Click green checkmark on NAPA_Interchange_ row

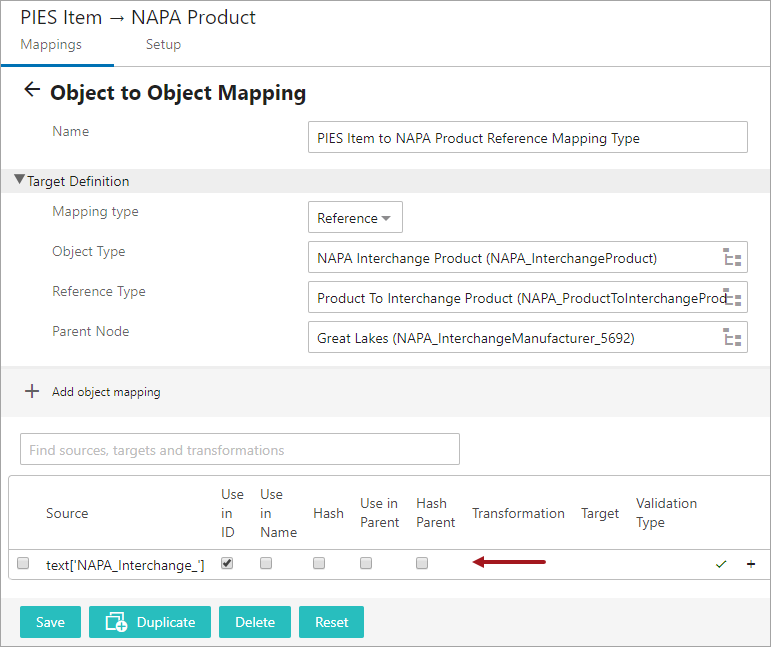pyautogui.click(x=721, y=564)
